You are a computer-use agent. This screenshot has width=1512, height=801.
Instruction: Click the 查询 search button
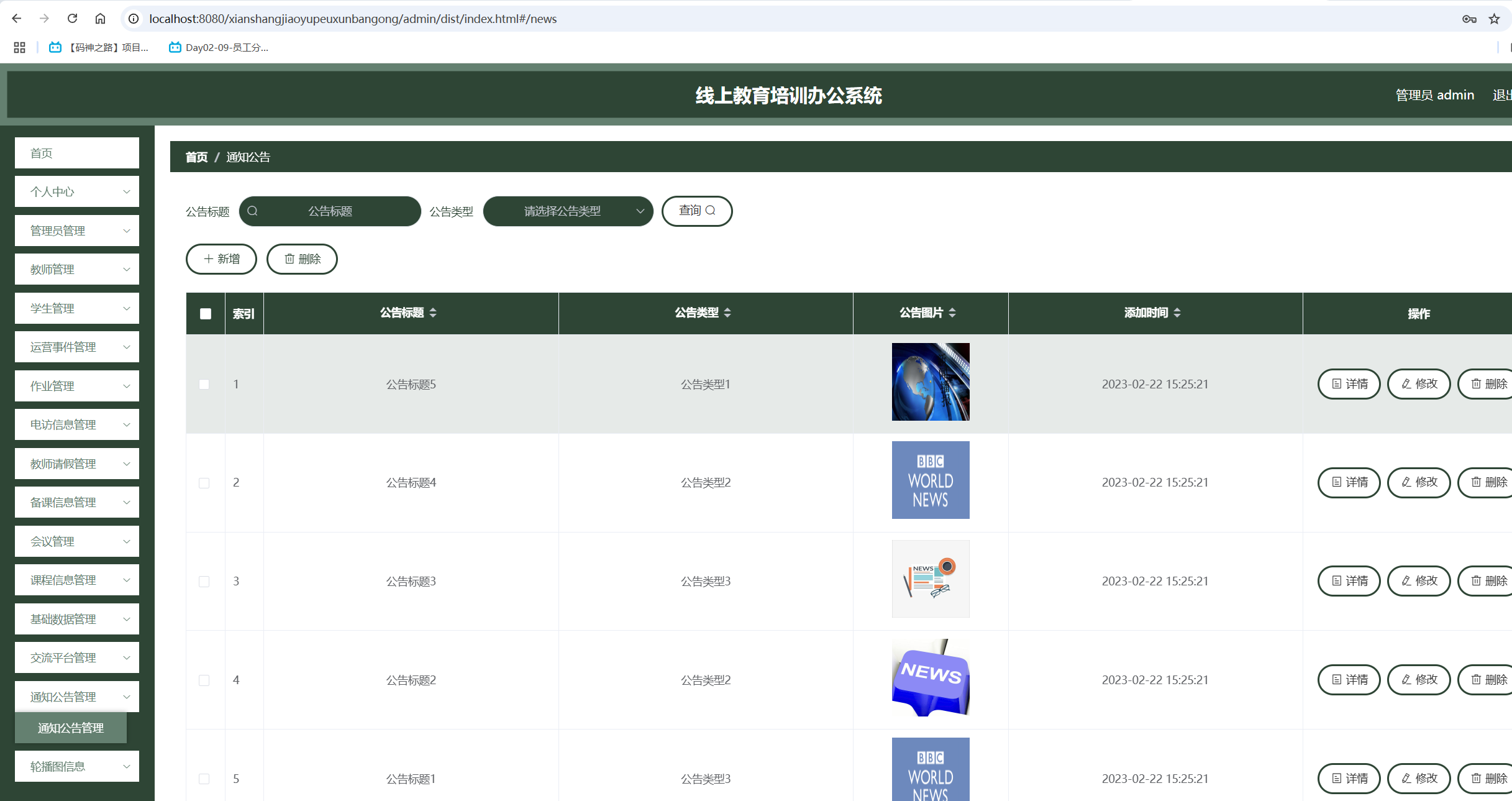pyautogui.click(x=697, y=211)
